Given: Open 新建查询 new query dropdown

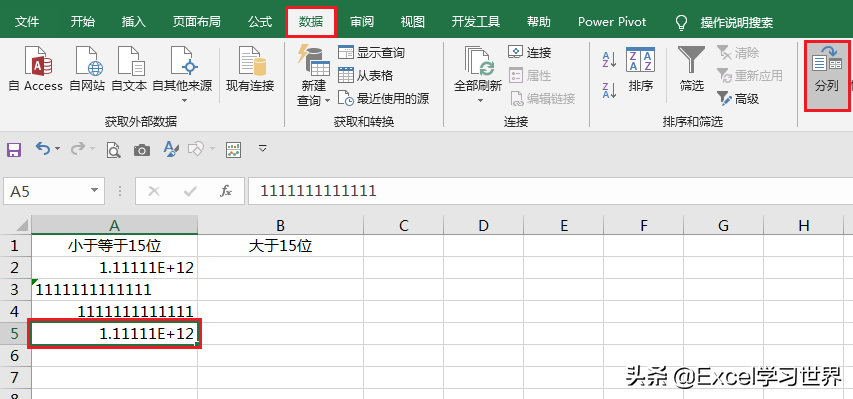Looking at the screenshot, I should [x=313, y=75].
